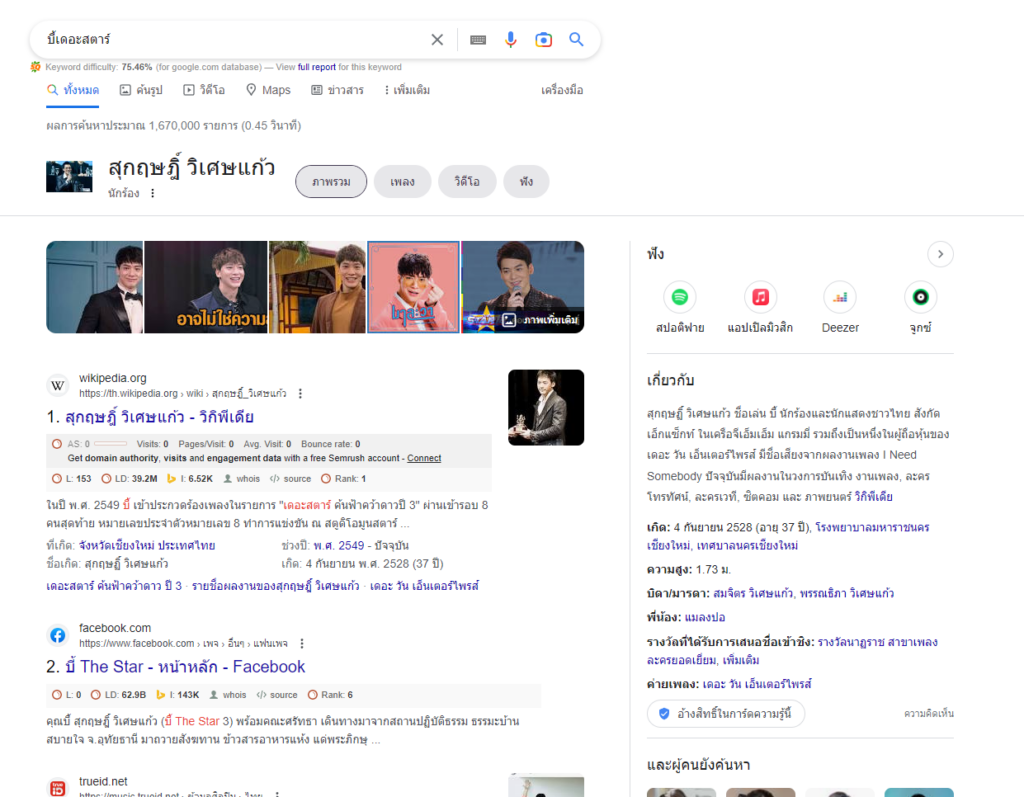Screen dimensions: 1024x797
Task: Click the trueid.net favicon
Action: (x=57, y=788)
